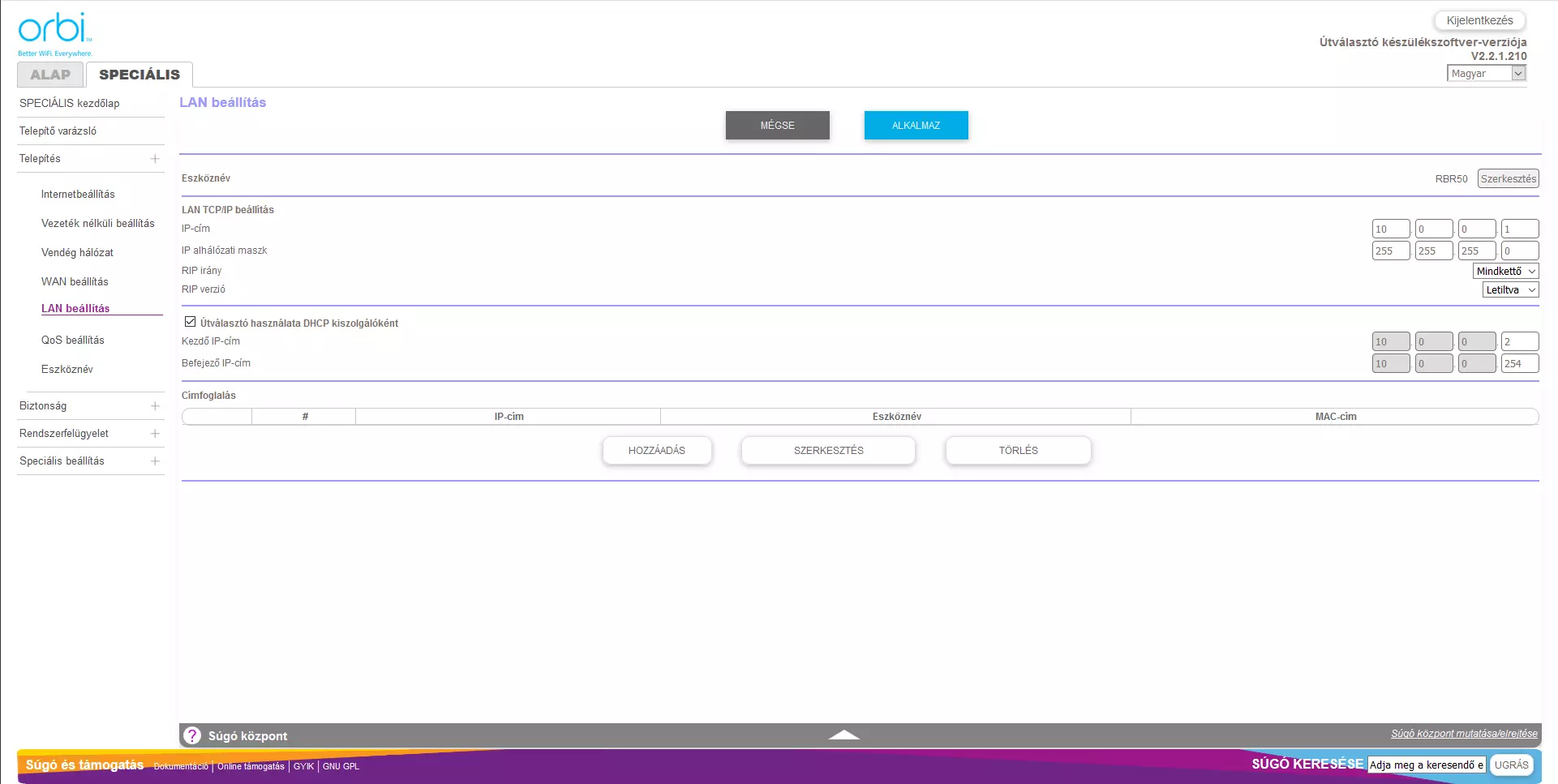Viewport: 1558px width, 784px height.
Task: Switch to the ALAP tab
Action: pyautogui.click(x=50, y=75)
